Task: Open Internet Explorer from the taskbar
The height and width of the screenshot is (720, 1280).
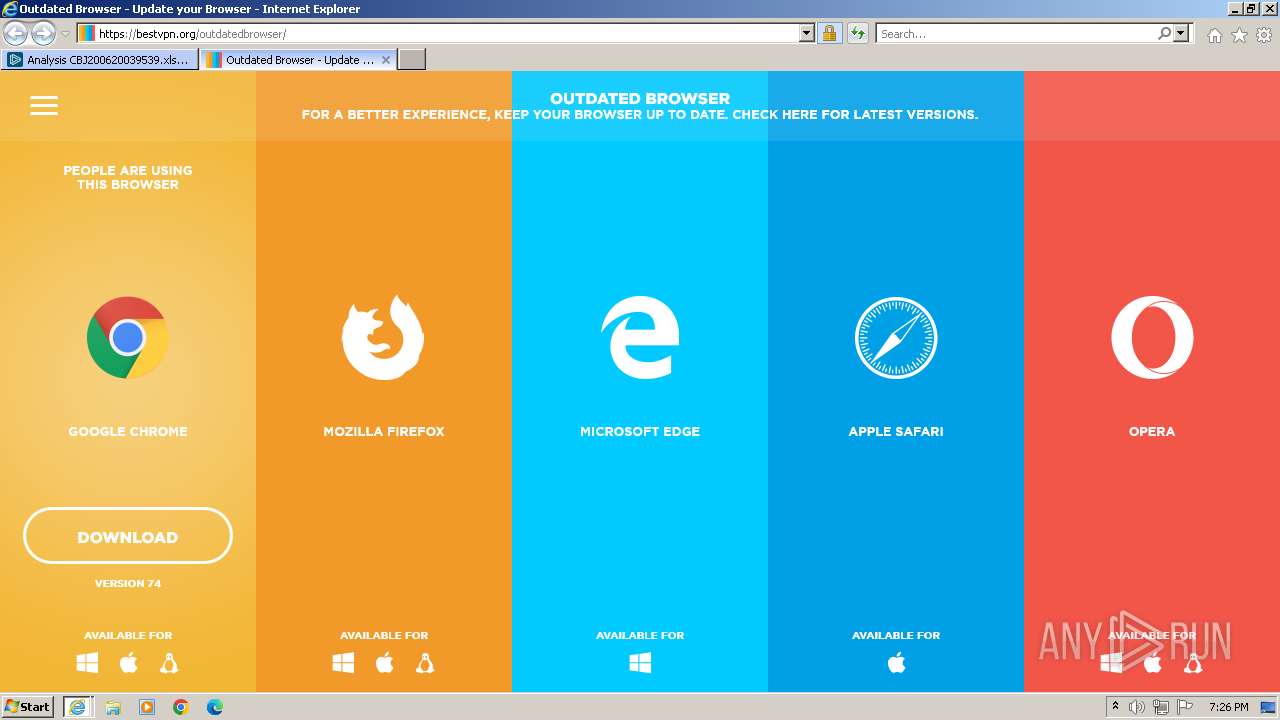Action: pos(78,706)
